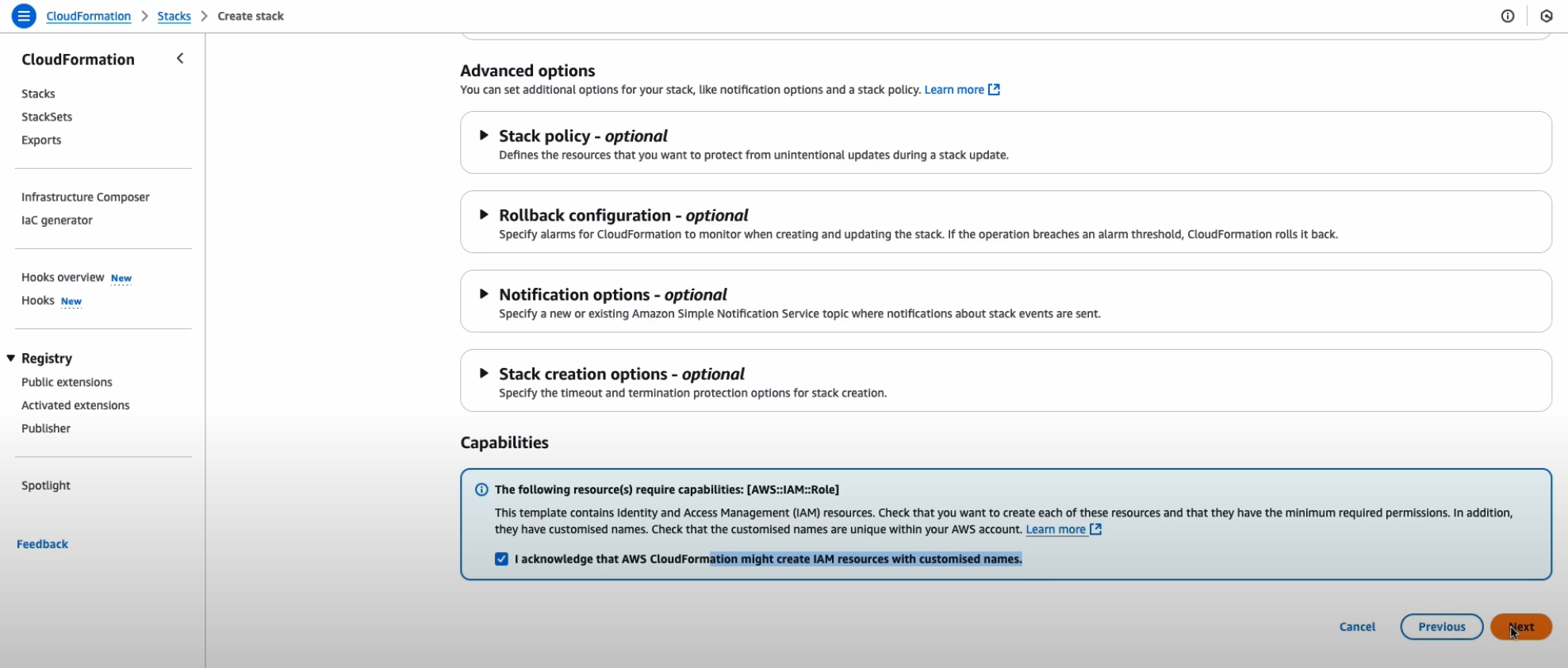The height and width of the screenshot is (668, 1568).
Task: Open external link icon beside Advanced options Learn more
Action: 994,90
